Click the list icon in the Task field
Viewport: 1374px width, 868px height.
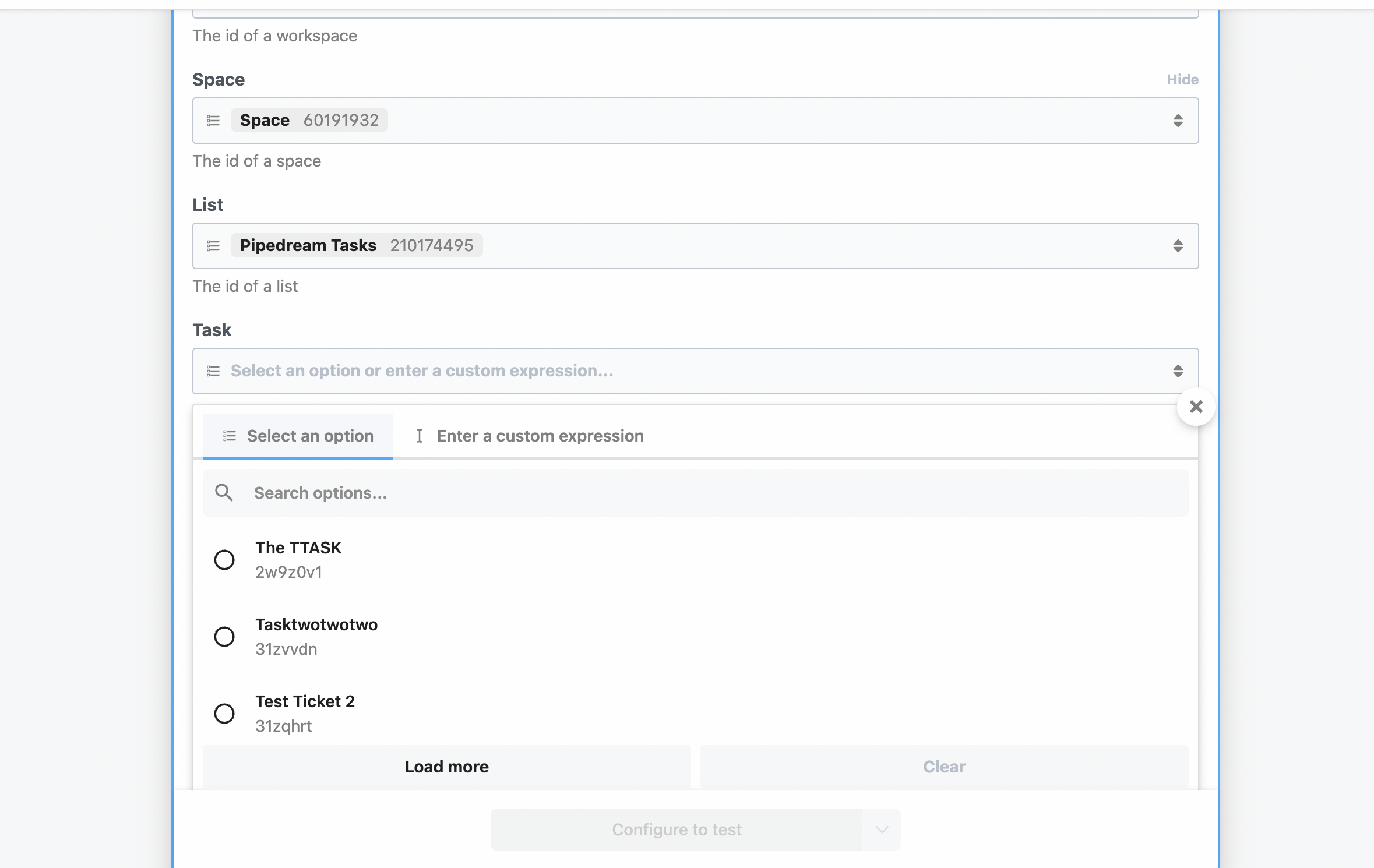pos(213,371)
